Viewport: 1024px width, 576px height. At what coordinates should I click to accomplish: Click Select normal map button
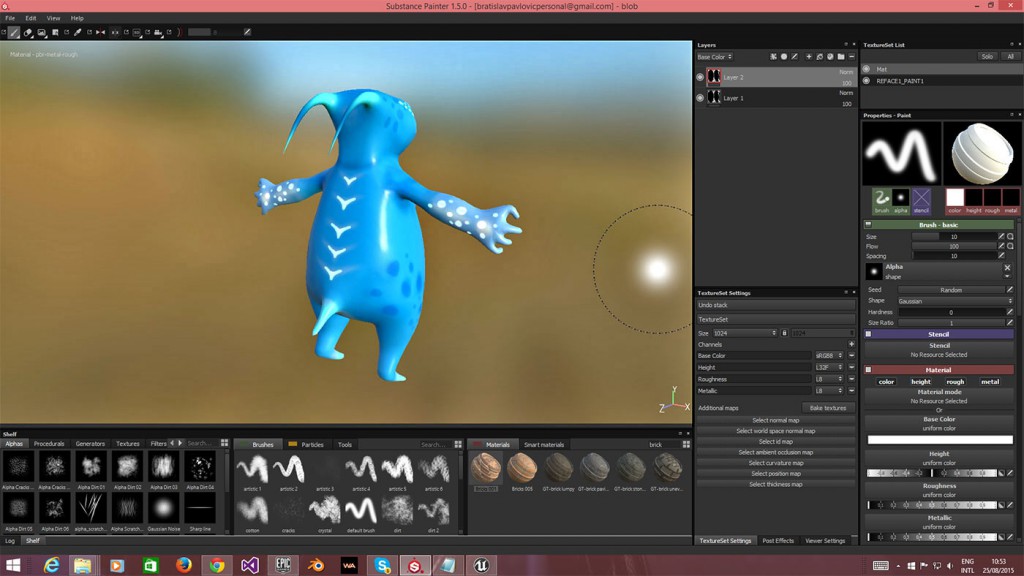(776, 421)
